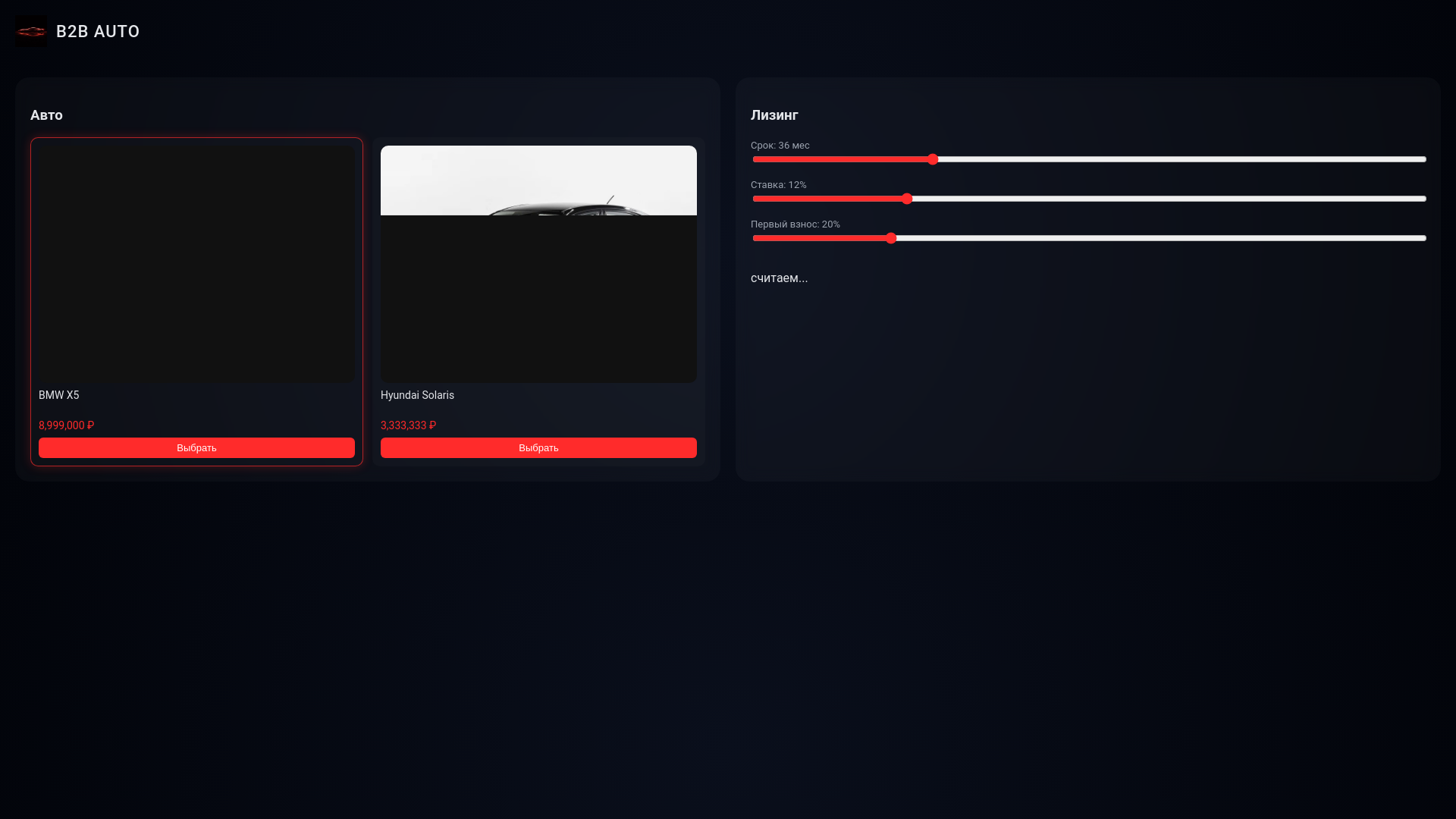The width and height of the screenshot is (1456, 819).
Task: Click the 8,999,000 ₽ price
Action: tap(66, 425)
